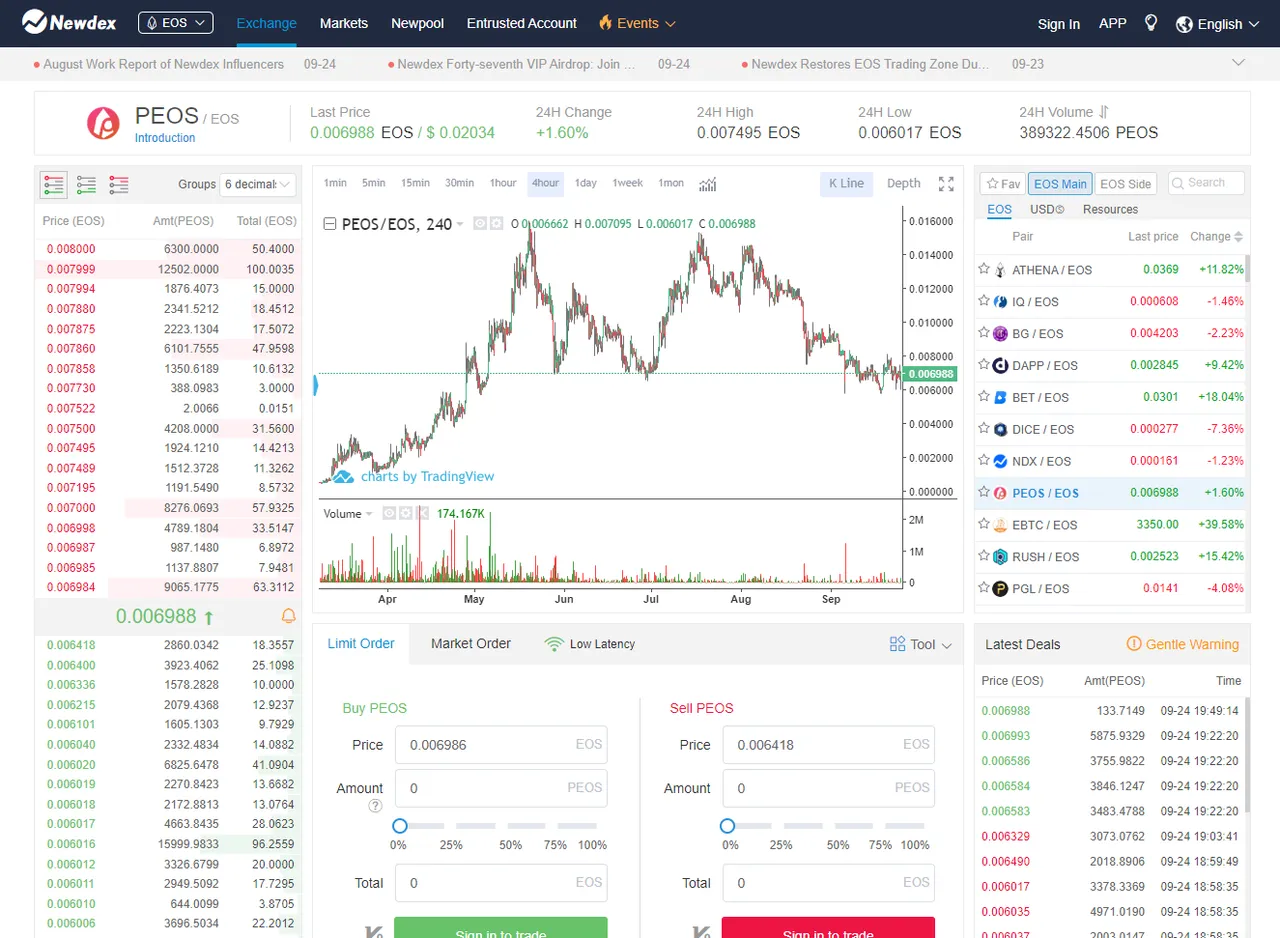
Task: Open the EOS chain selector dropdown
Action: tap(175, 22)
